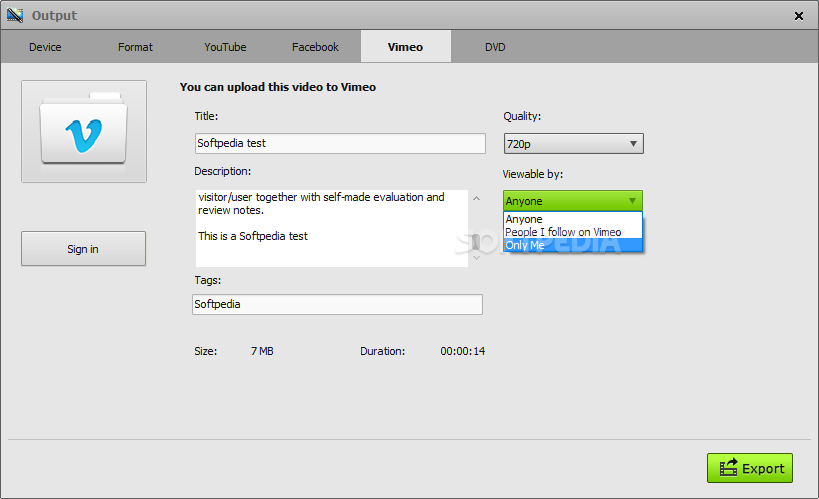Image resolution: width=819 pixels, height=499 pixels.
Task: Open the Quality 720p dropdown
Action: click(574, 144)
